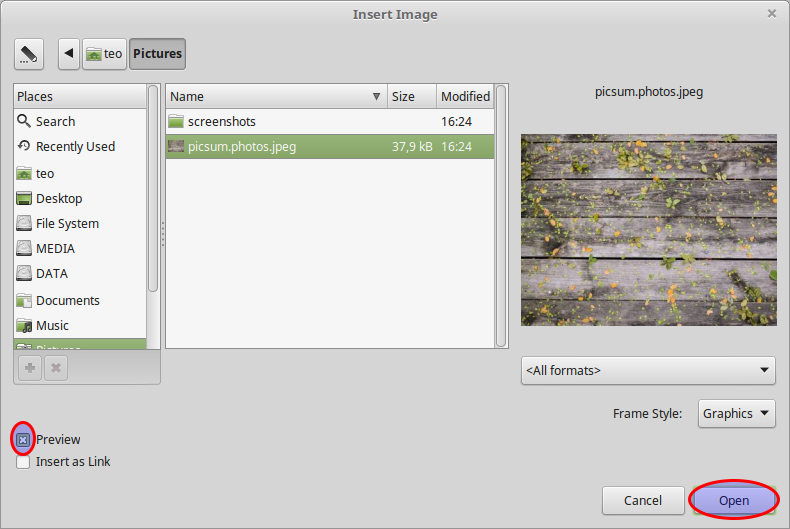The width and height of the screenshot is (790, 529).
Task: Uncheck the Preview checkbox
Action: 23,439
